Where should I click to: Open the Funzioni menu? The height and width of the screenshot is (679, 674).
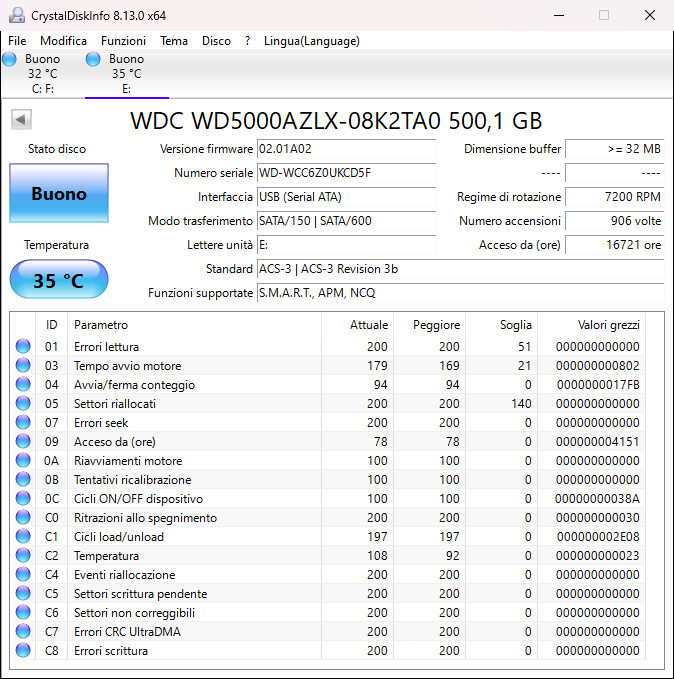123,41
